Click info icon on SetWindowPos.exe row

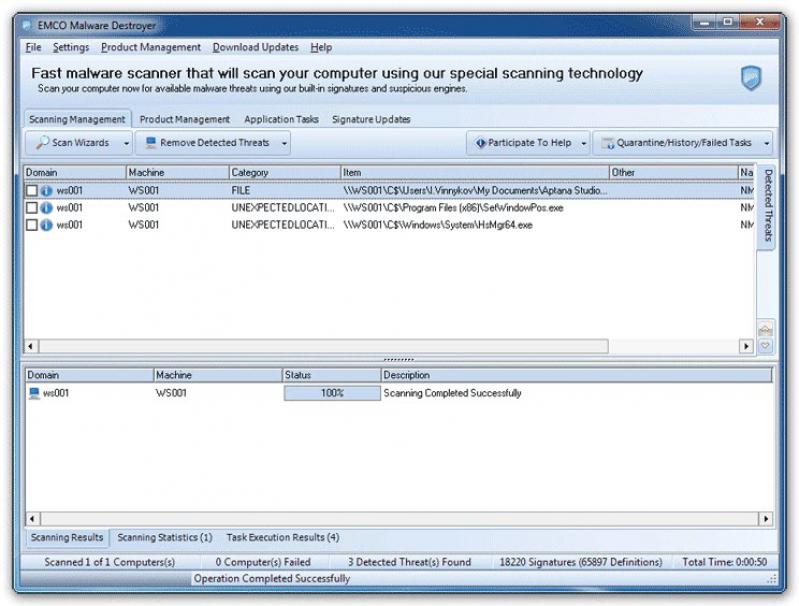[46, 208]
